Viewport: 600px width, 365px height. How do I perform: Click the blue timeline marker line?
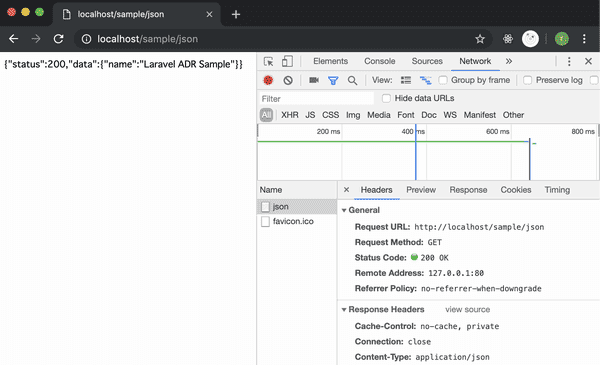click(416, 152)
